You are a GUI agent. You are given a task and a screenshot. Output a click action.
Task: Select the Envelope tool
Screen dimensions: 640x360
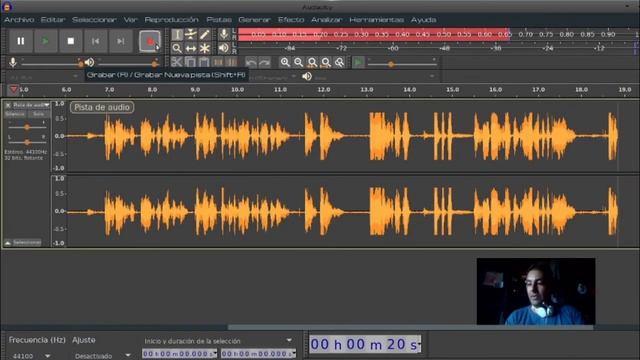coord(191,35)
